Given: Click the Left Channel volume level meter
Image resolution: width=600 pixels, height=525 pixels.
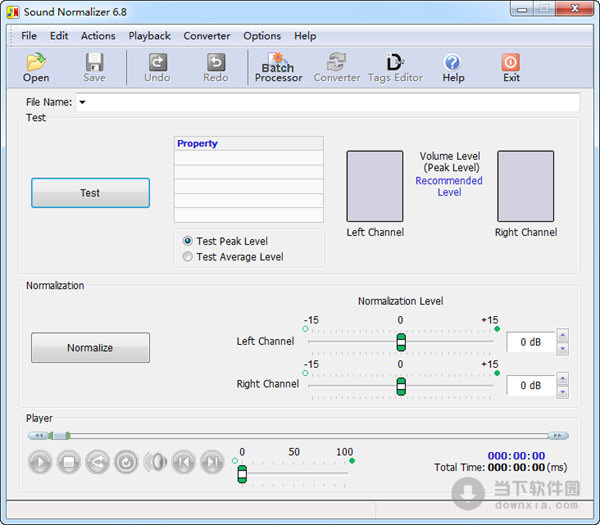Looking at the screenshot, I should [375, 186].
